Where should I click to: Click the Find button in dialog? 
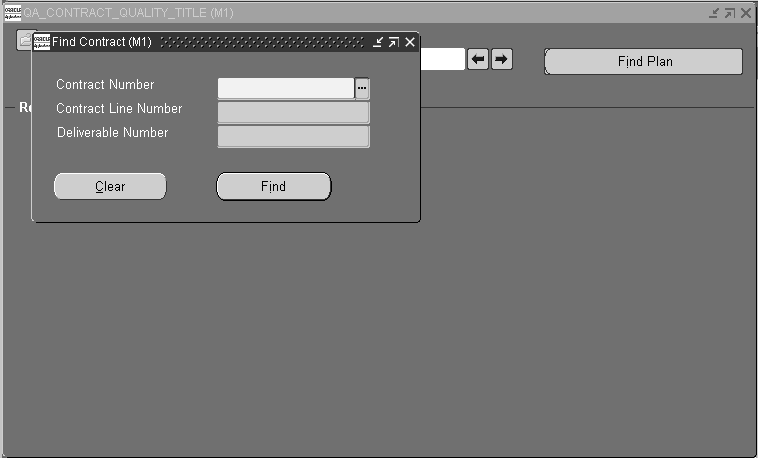(274, 186)
